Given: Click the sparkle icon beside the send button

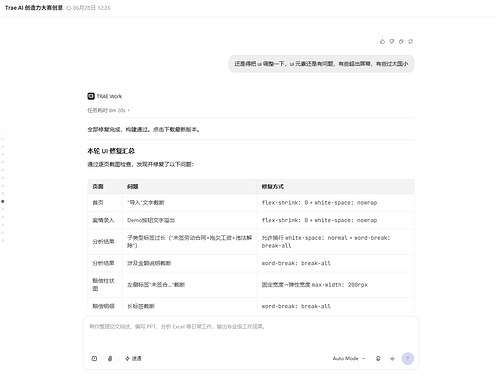Looking at the screenshot, I should (x=392, y=359).
